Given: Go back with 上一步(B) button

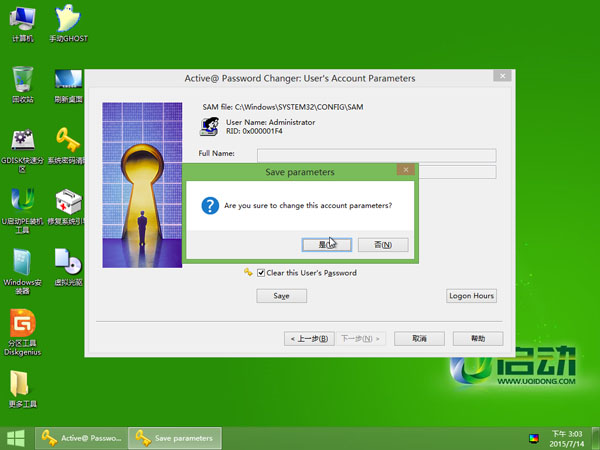Looking at the screenshot, I should [x=309, y=339].
